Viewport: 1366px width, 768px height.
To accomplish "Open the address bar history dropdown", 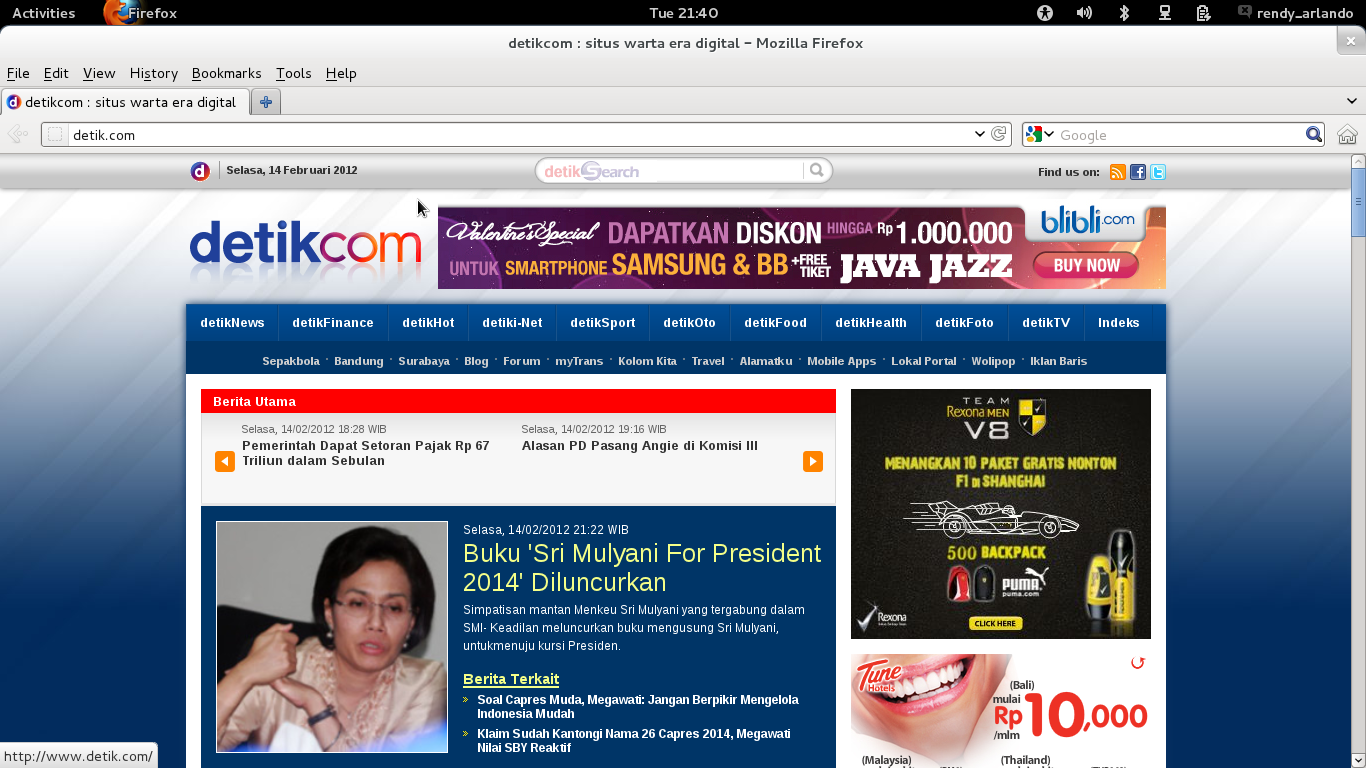I will (x=980, y=134).
